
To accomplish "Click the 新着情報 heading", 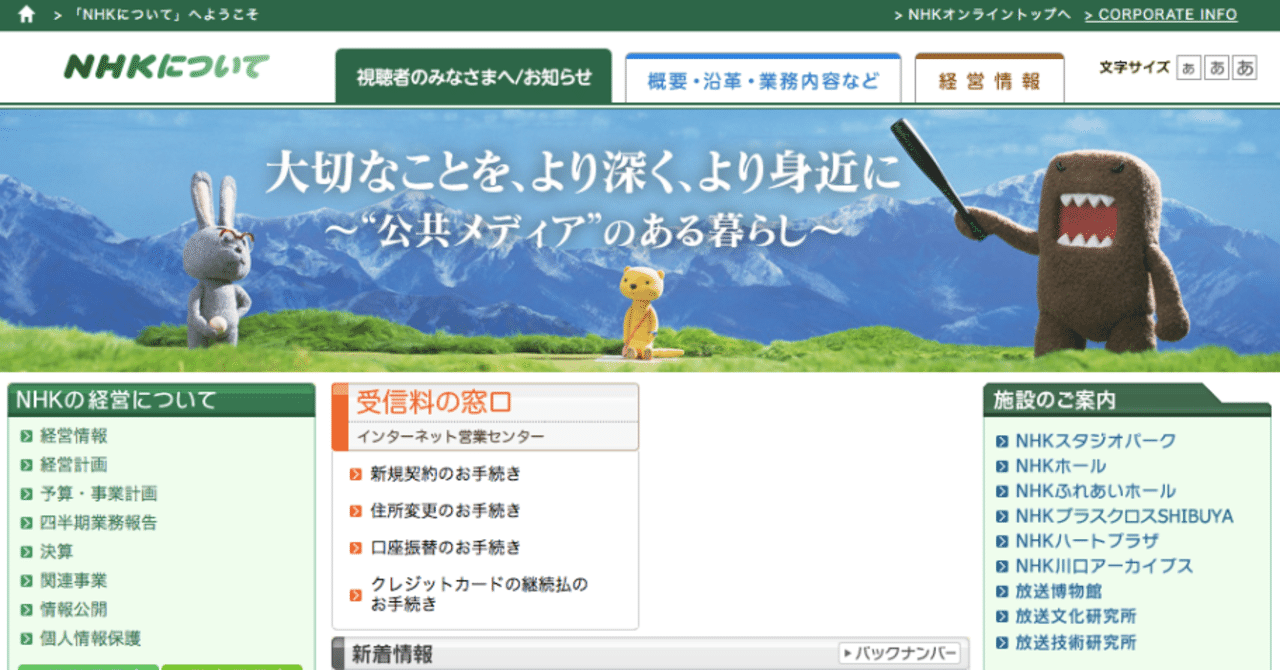I will coord(392,655).
